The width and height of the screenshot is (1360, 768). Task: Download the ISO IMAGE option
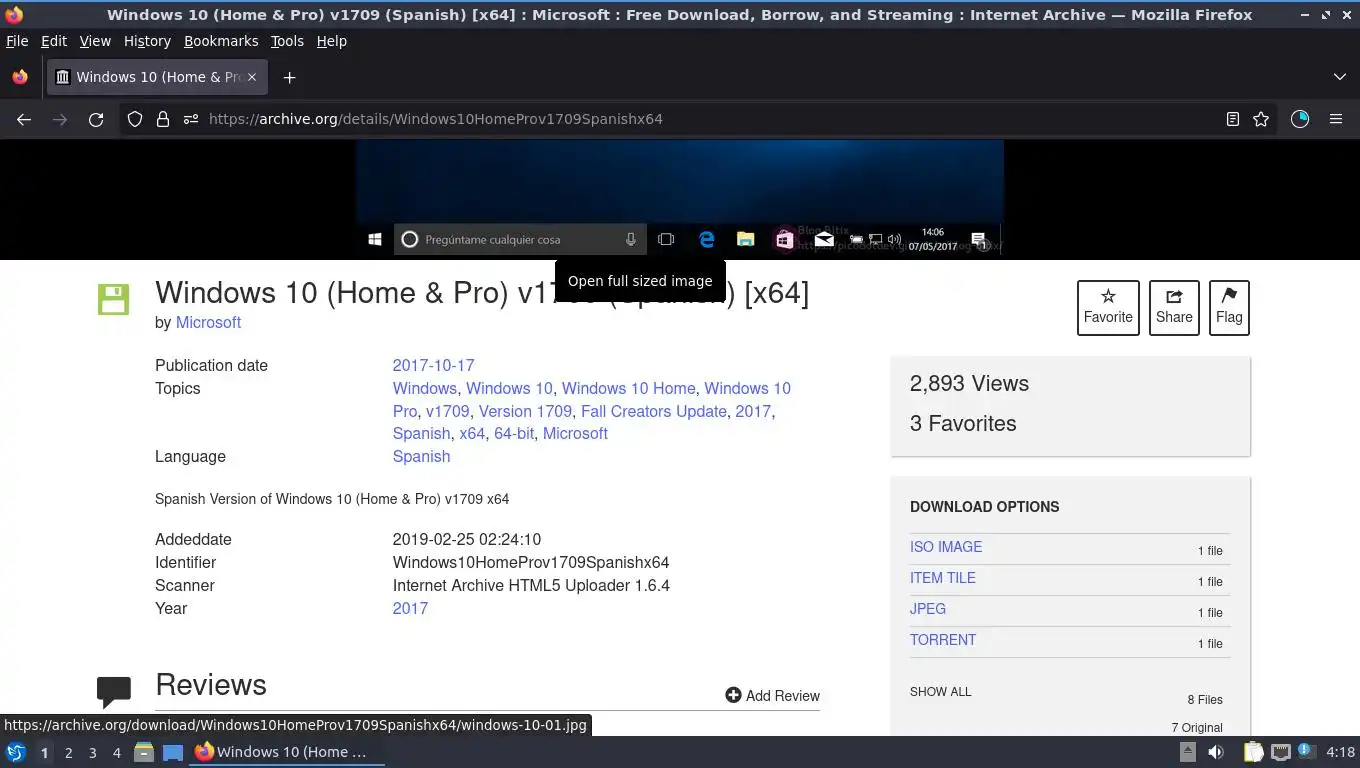[946, 547]
